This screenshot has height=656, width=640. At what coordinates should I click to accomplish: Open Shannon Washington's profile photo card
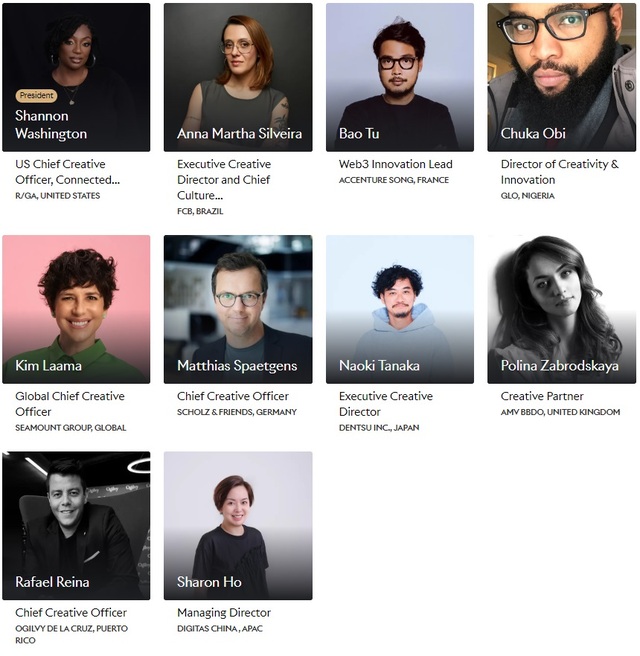tap(76, 77)
